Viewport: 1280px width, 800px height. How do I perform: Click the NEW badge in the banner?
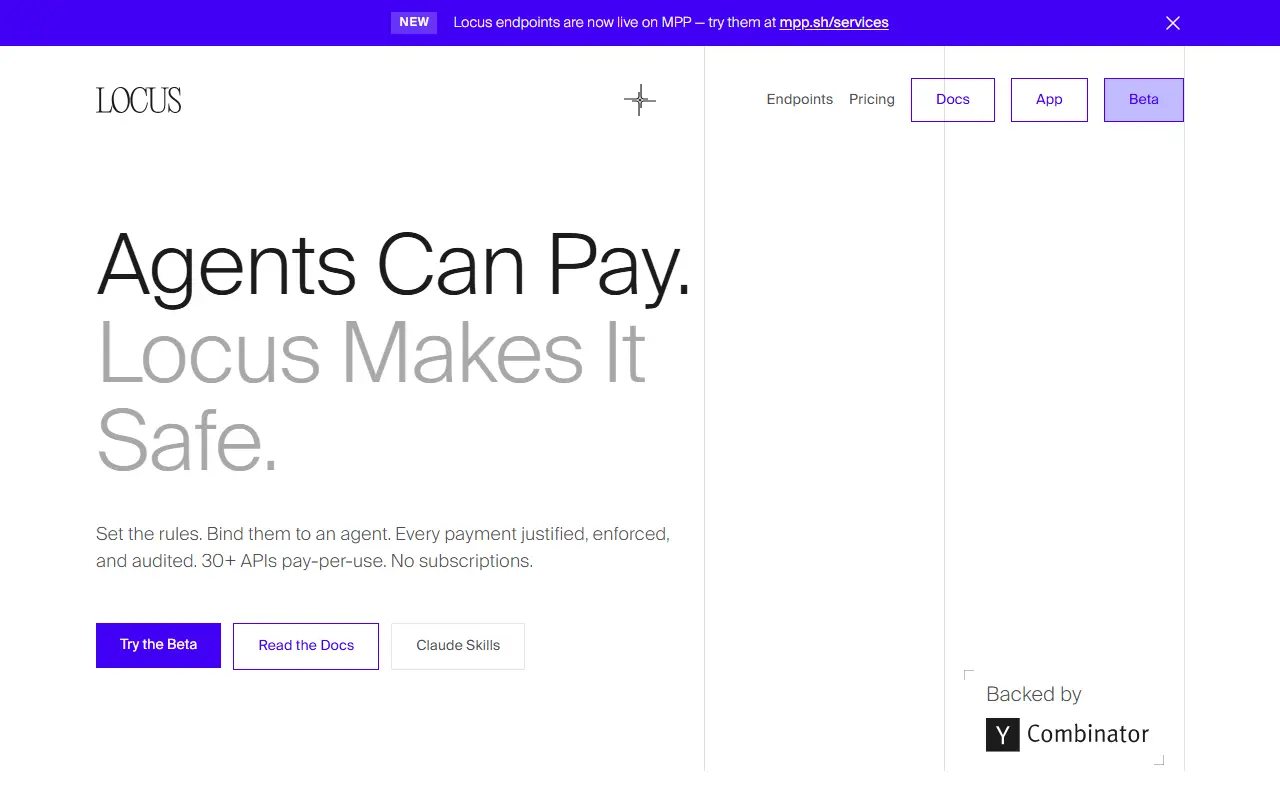[414, 22]
